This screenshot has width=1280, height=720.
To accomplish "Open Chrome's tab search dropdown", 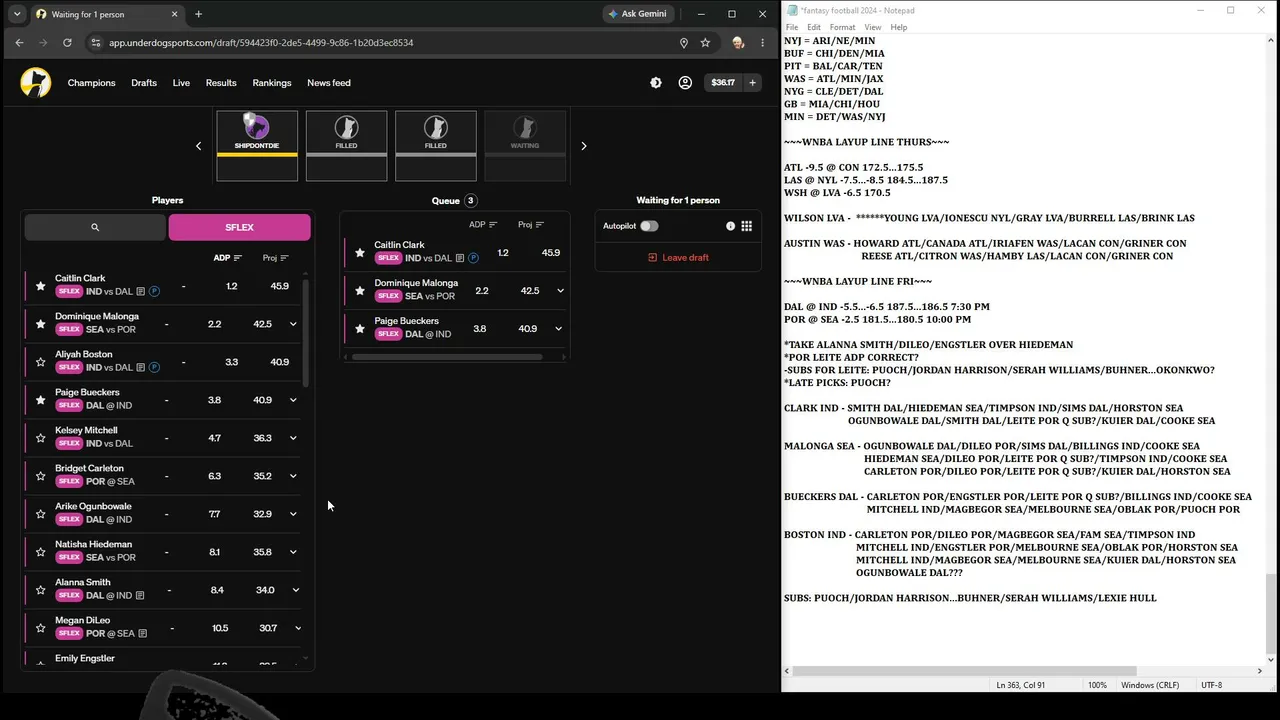I will 17,14.
